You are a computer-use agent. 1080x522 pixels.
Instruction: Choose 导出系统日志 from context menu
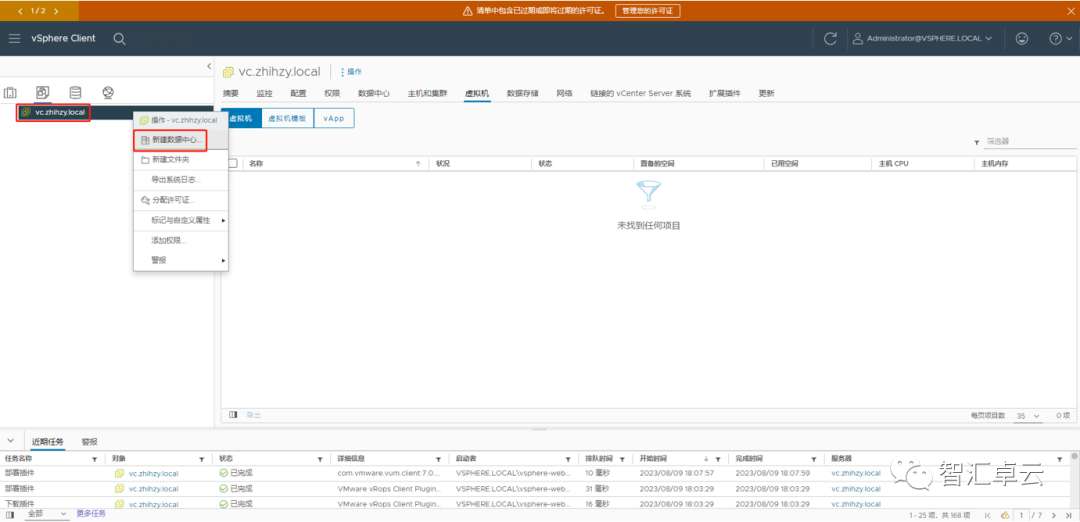click(180, 179)
